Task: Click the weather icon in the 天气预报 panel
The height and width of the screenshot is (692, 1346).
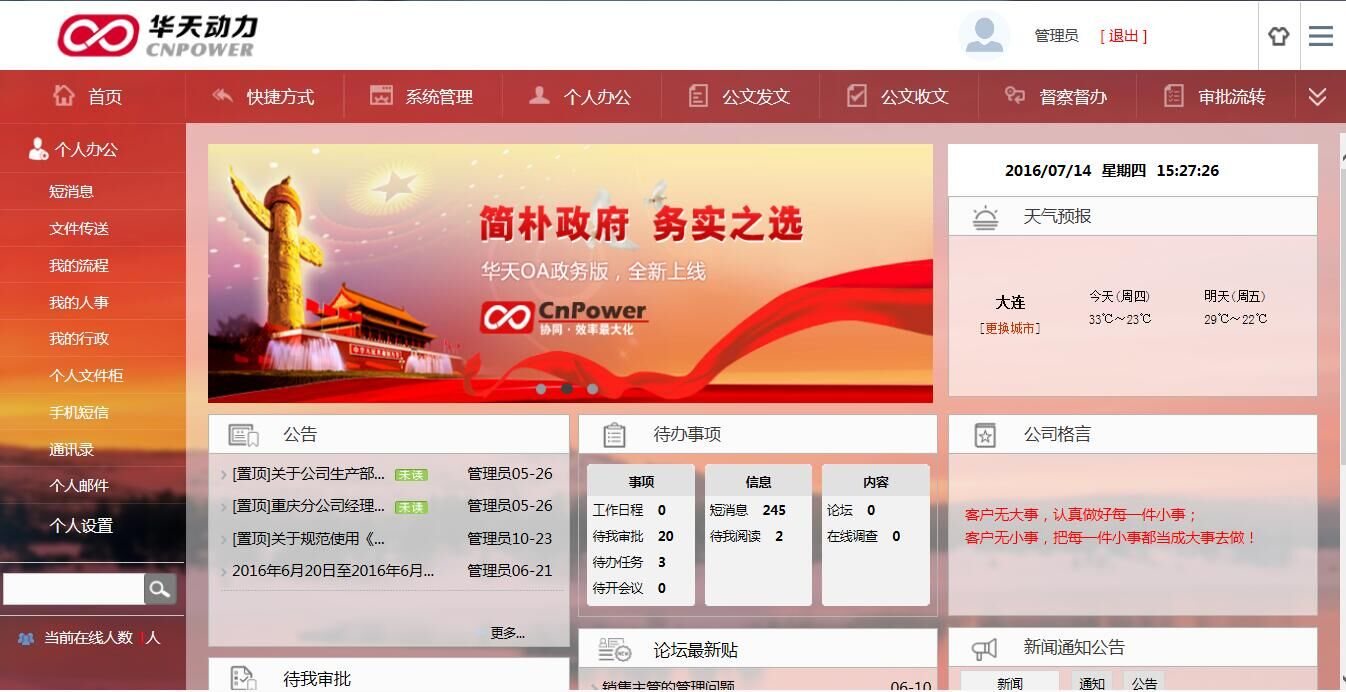Action: [984, 215]
